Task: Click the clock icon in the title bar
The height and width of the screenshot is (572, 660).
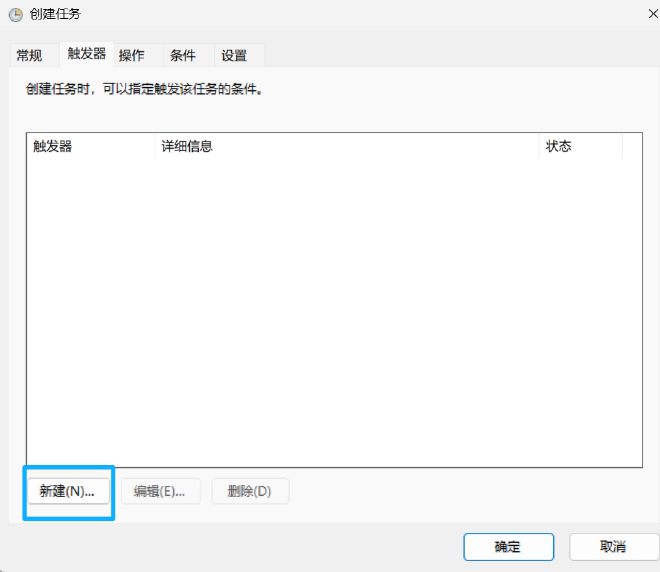Action: (16, 14)
